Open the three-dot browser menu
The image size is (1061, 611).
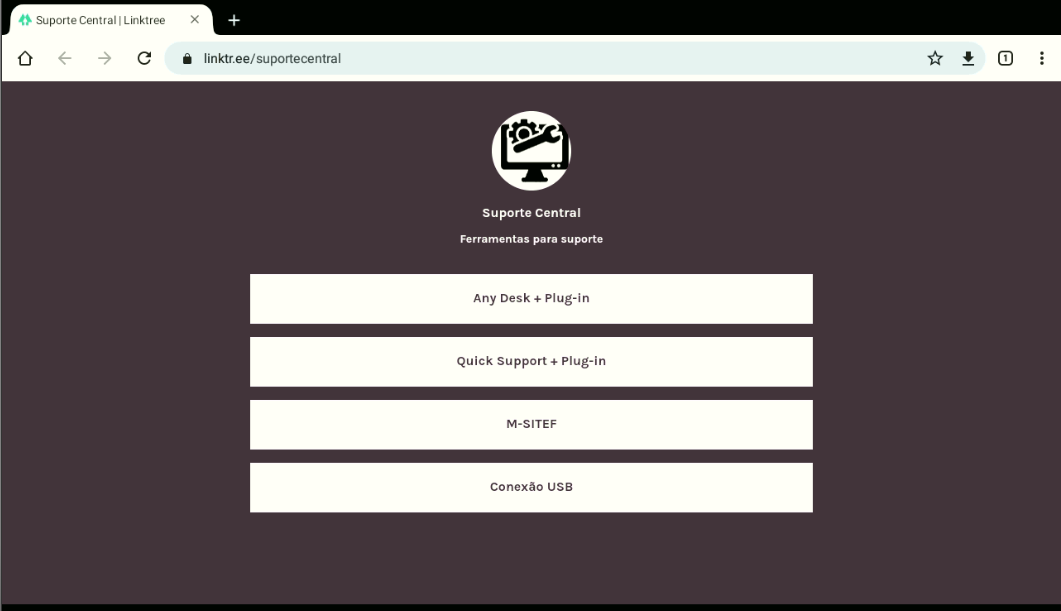pos(1041,58)
